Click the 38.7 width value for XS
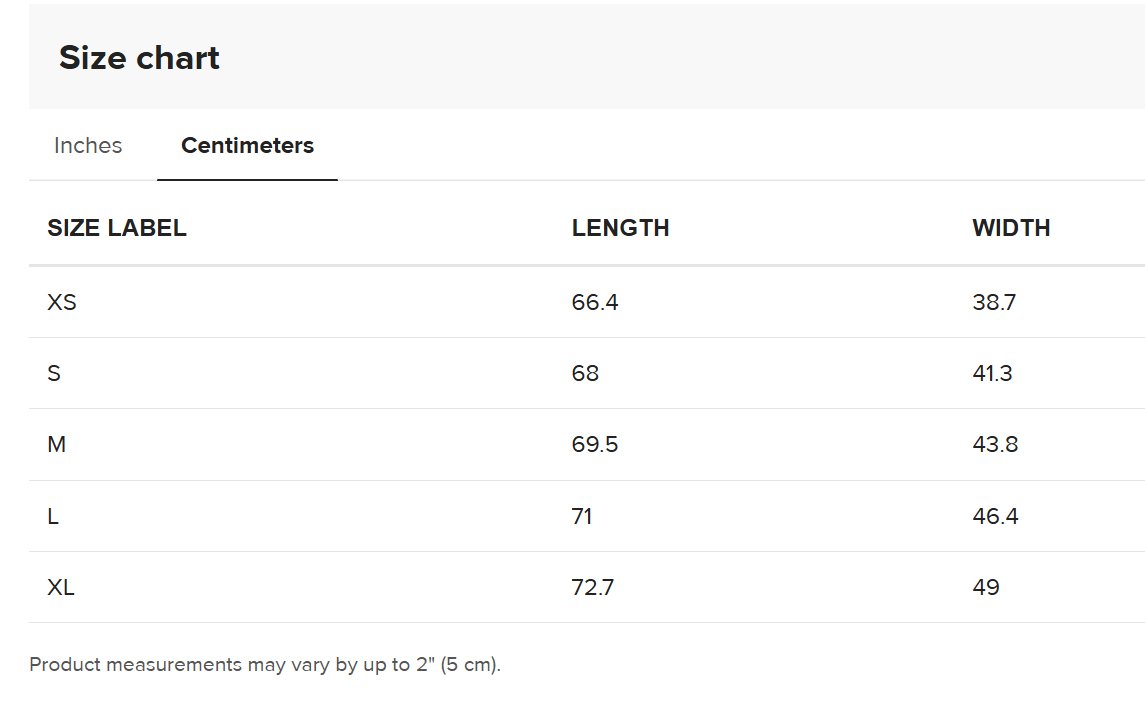The width and height of the screenshot is (1145, 724). (x=995, y=302)
